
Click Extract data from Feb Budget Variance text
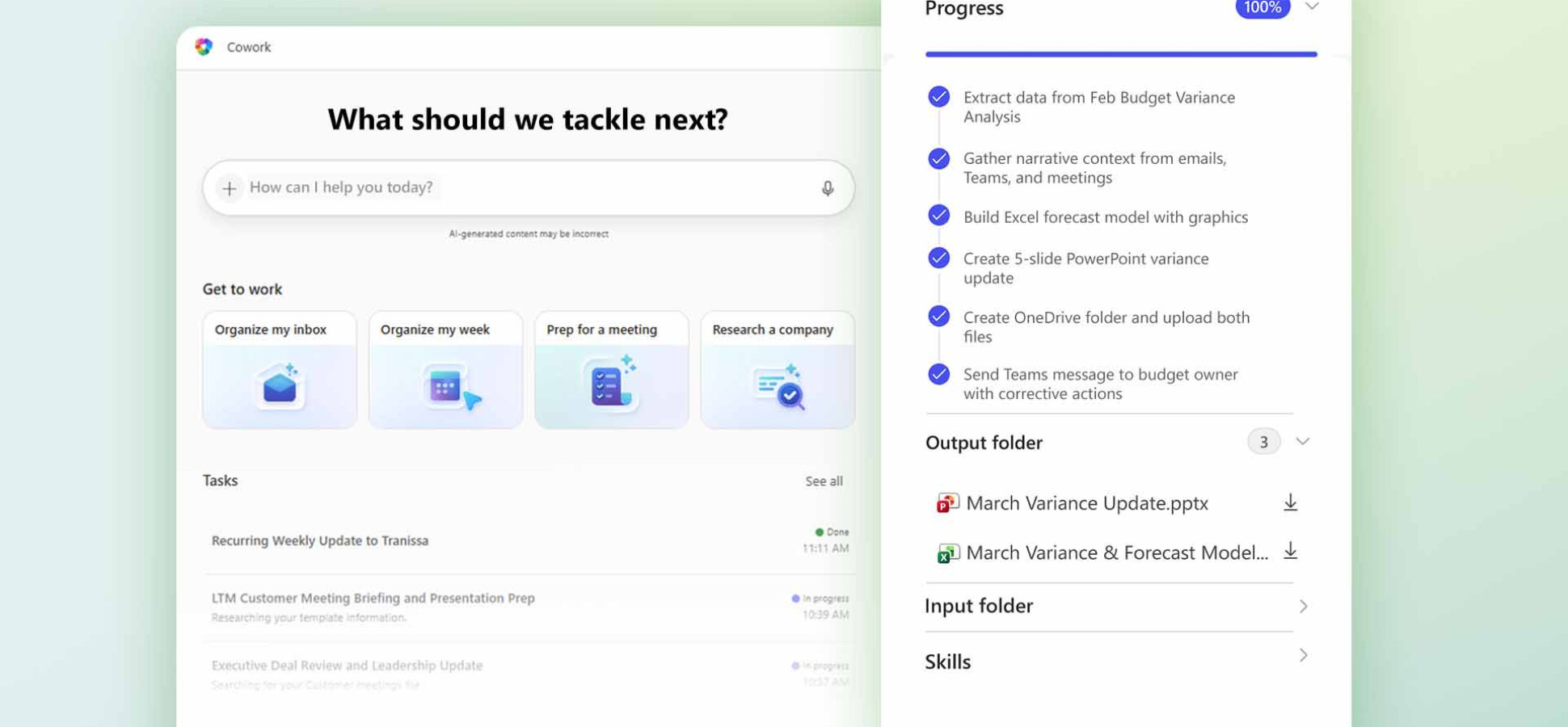pyautogui.click(x=1099, y=107)
